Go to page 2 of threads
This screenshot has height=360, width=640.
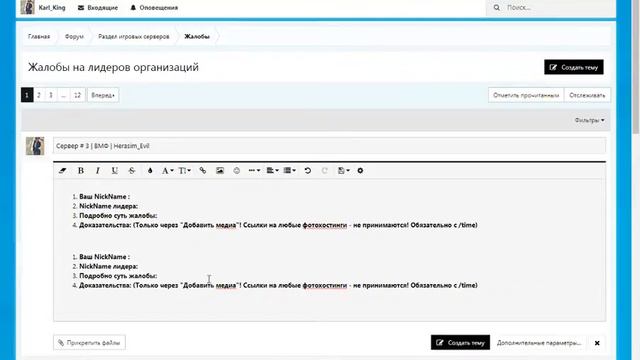click(39, 95)
